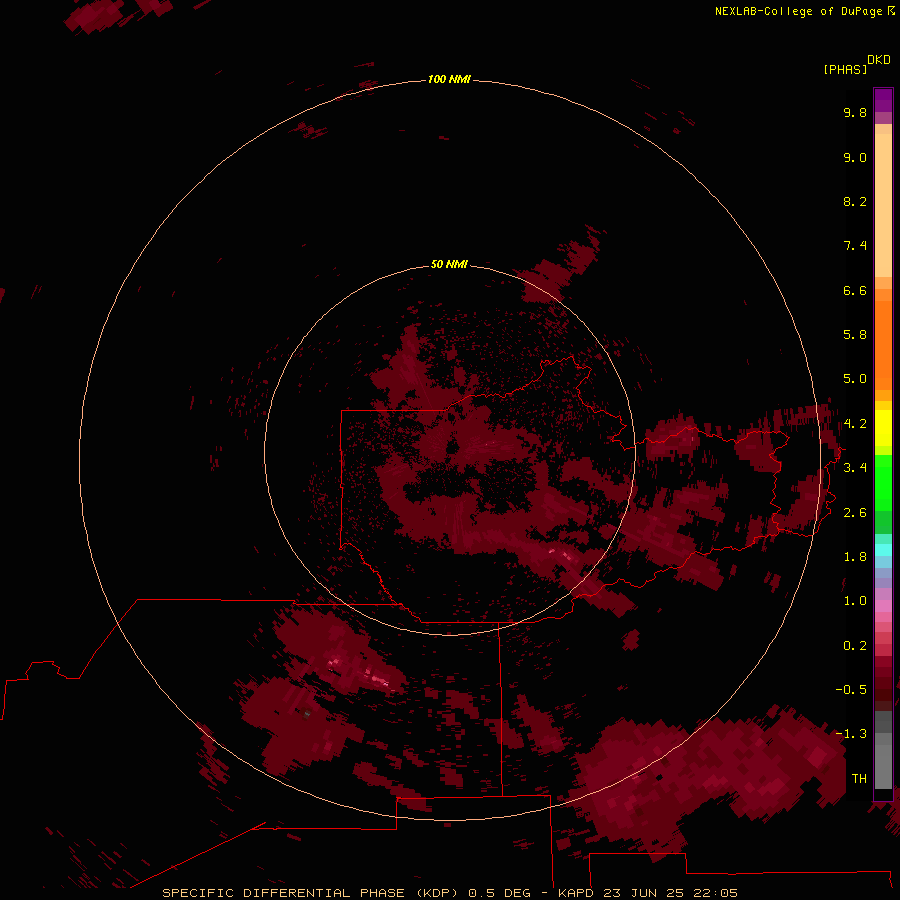The image size is (900, 900).
Task: Select the 7.4 scale value
Action: coord(855,246)
